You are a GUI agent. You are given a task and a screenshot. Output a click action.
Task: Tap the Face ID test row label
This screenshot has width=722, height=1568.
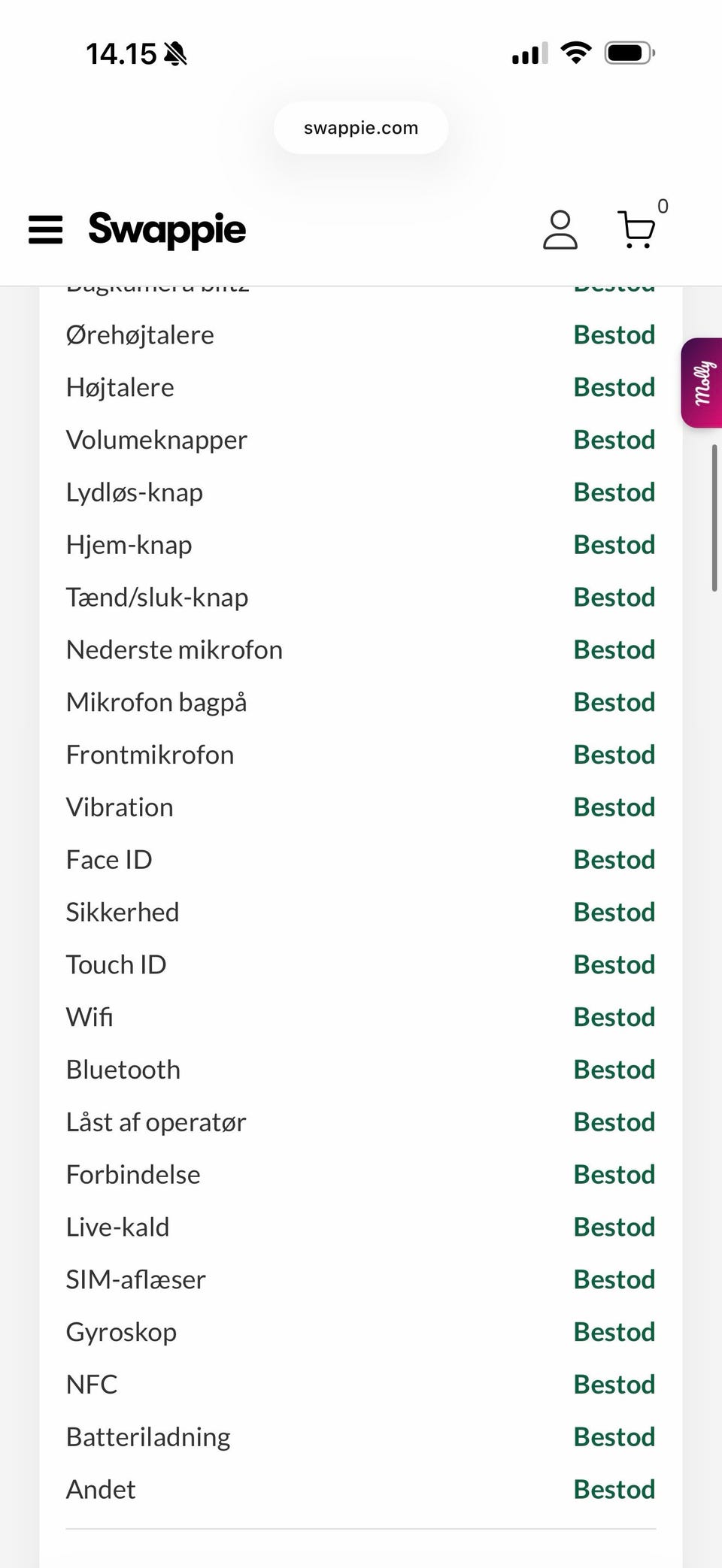tap(109, 860)
